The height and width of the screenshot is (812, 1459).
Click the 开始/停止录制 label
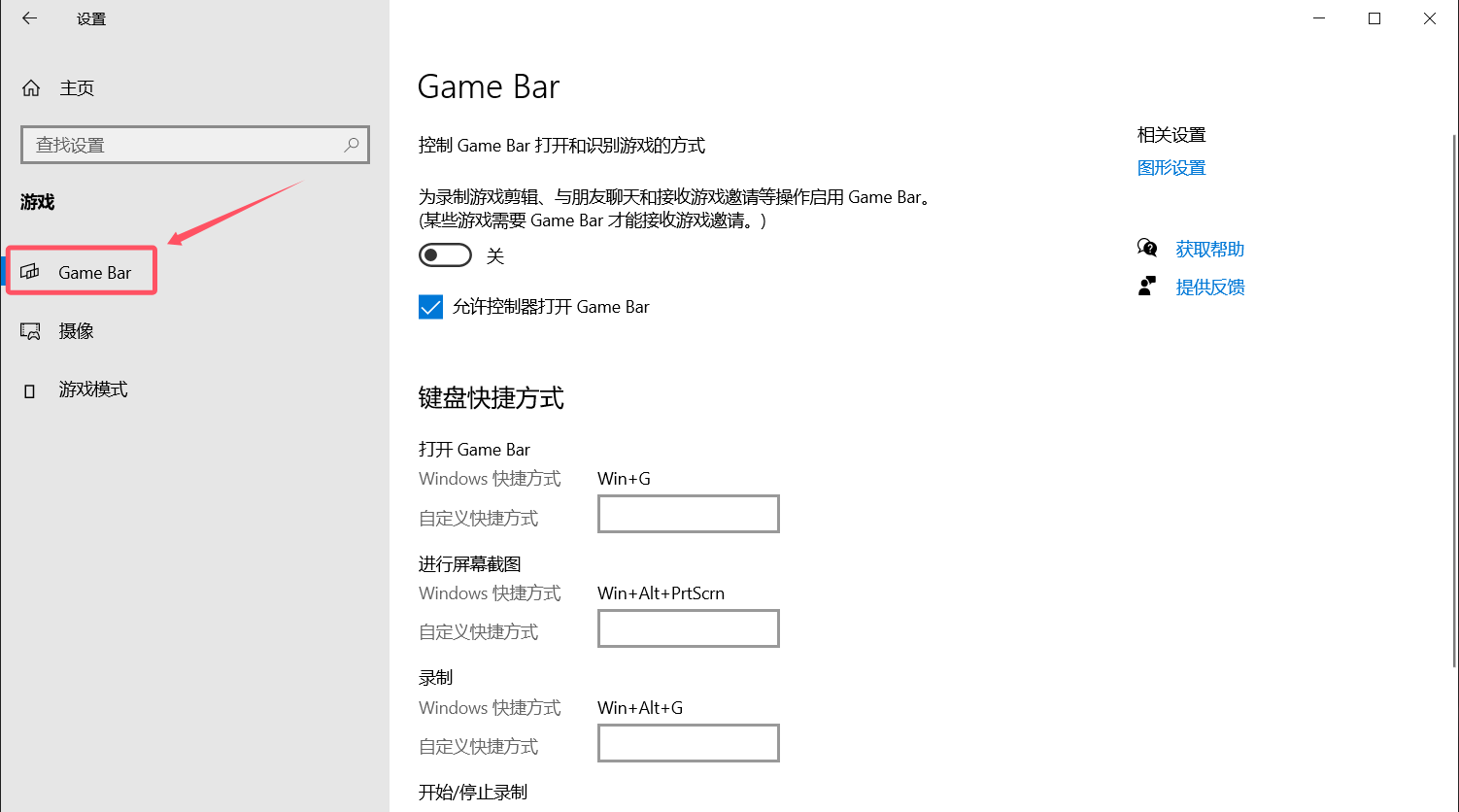pos(473,793)
